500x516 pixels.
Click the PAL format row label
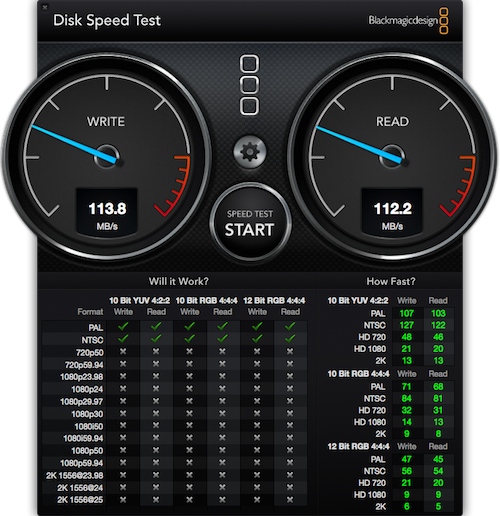point(96,328)
